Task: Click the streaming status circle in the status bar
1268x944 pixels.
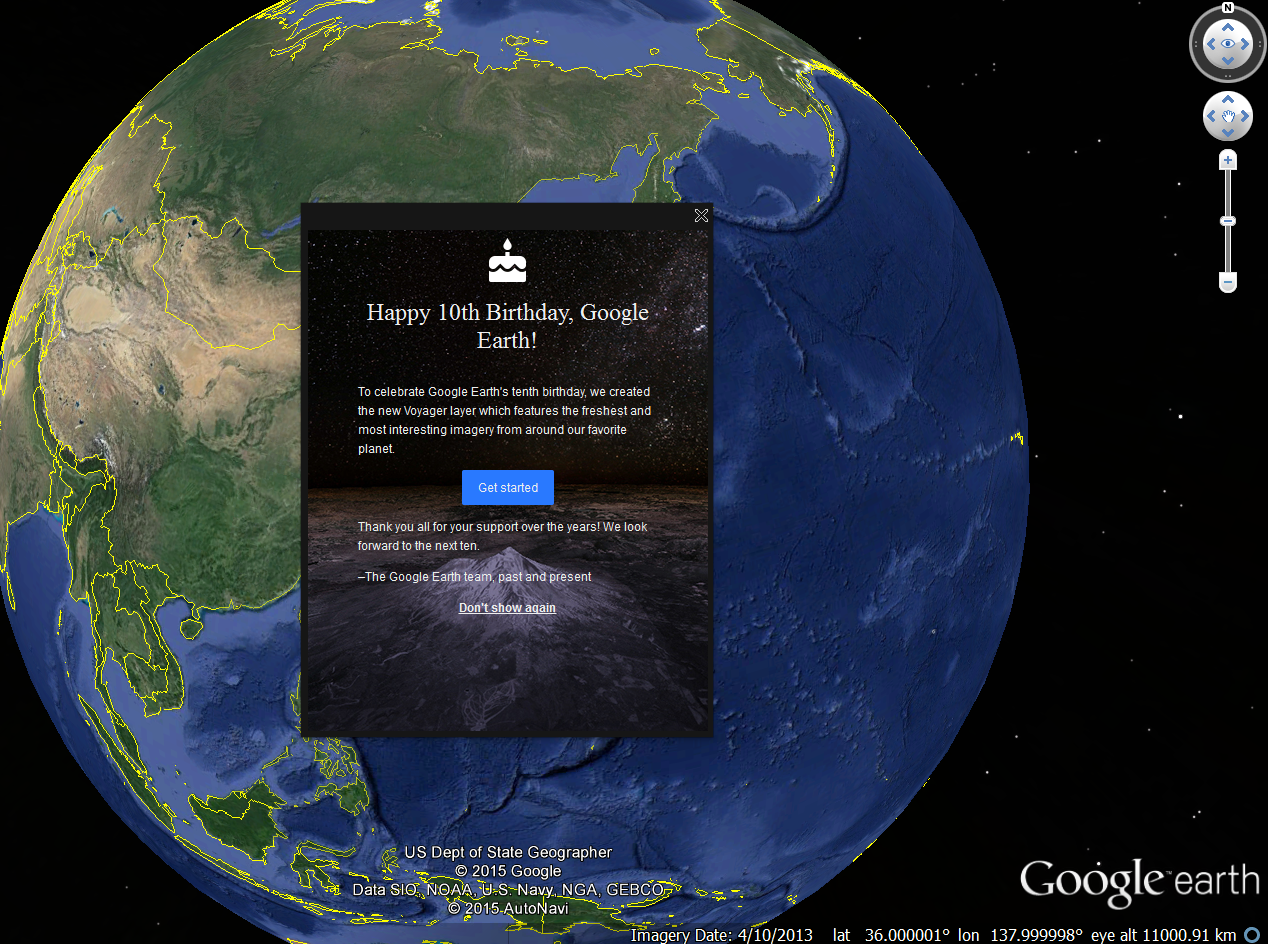Action: pos(1251,935)
